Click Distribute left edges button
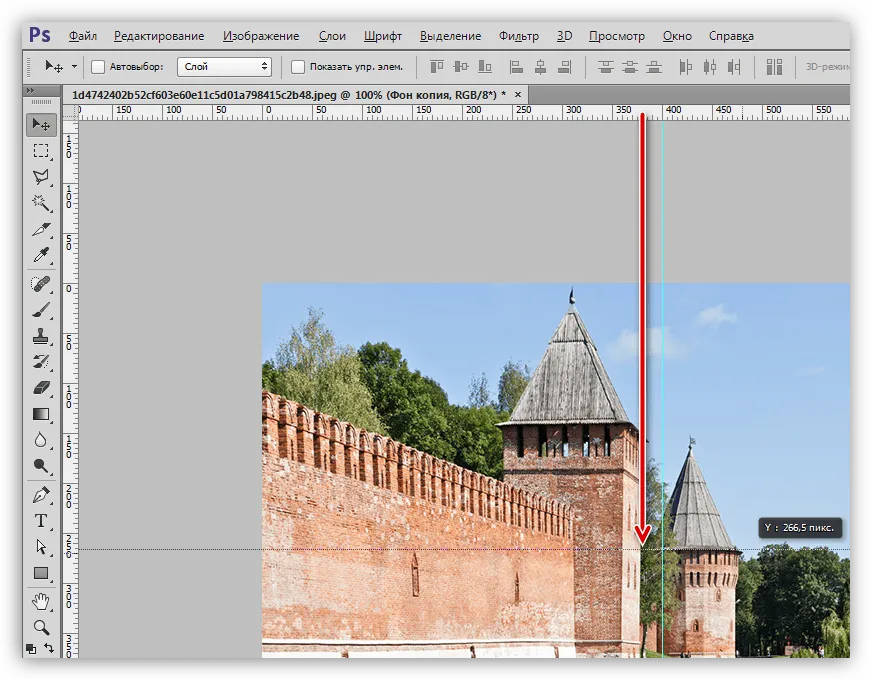This screenshot has width=872, height=680. pos(686,67)
